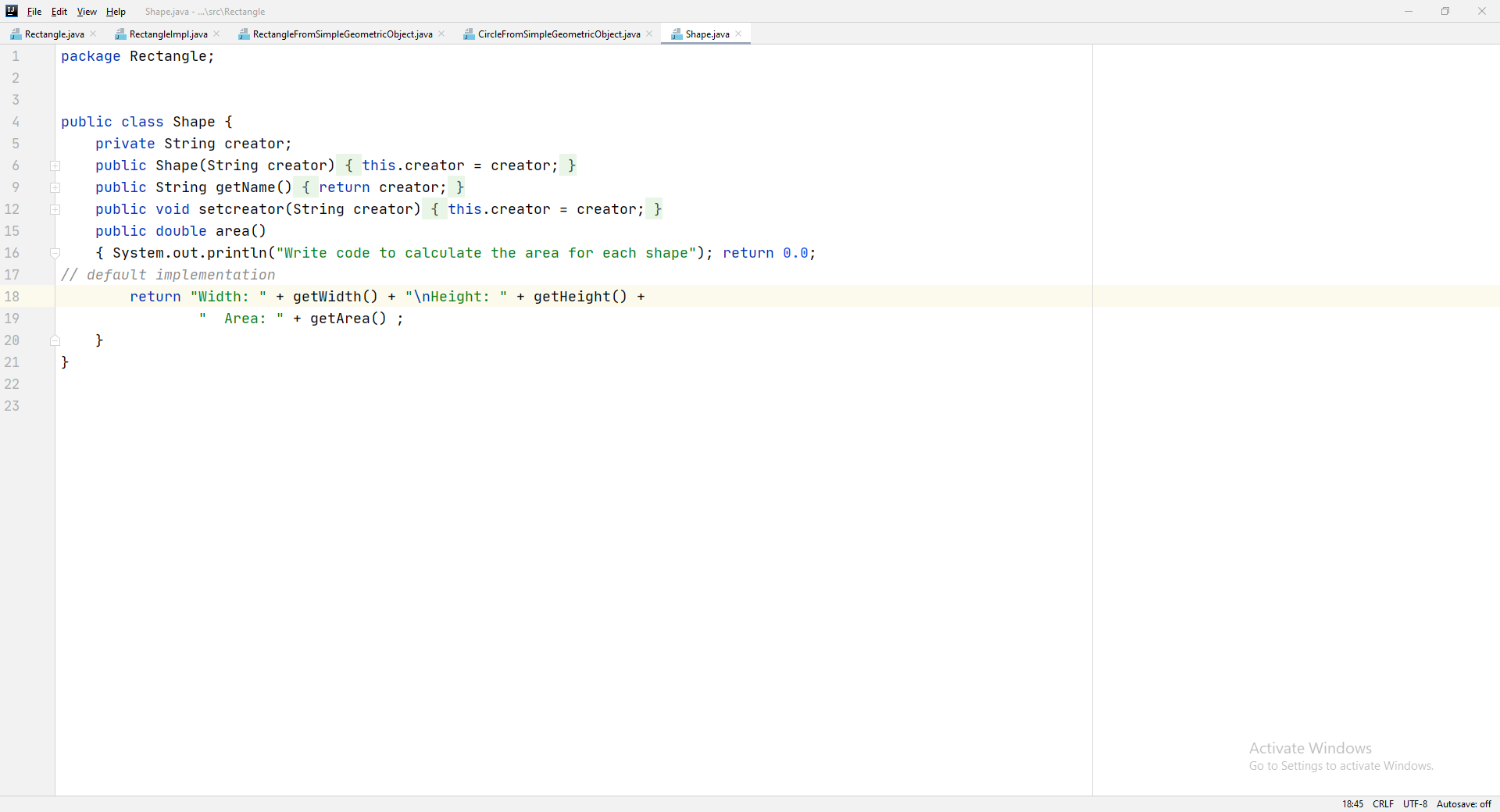
Task: Click the Java file icon on Shape.java tab
Action: click(677, 34)
